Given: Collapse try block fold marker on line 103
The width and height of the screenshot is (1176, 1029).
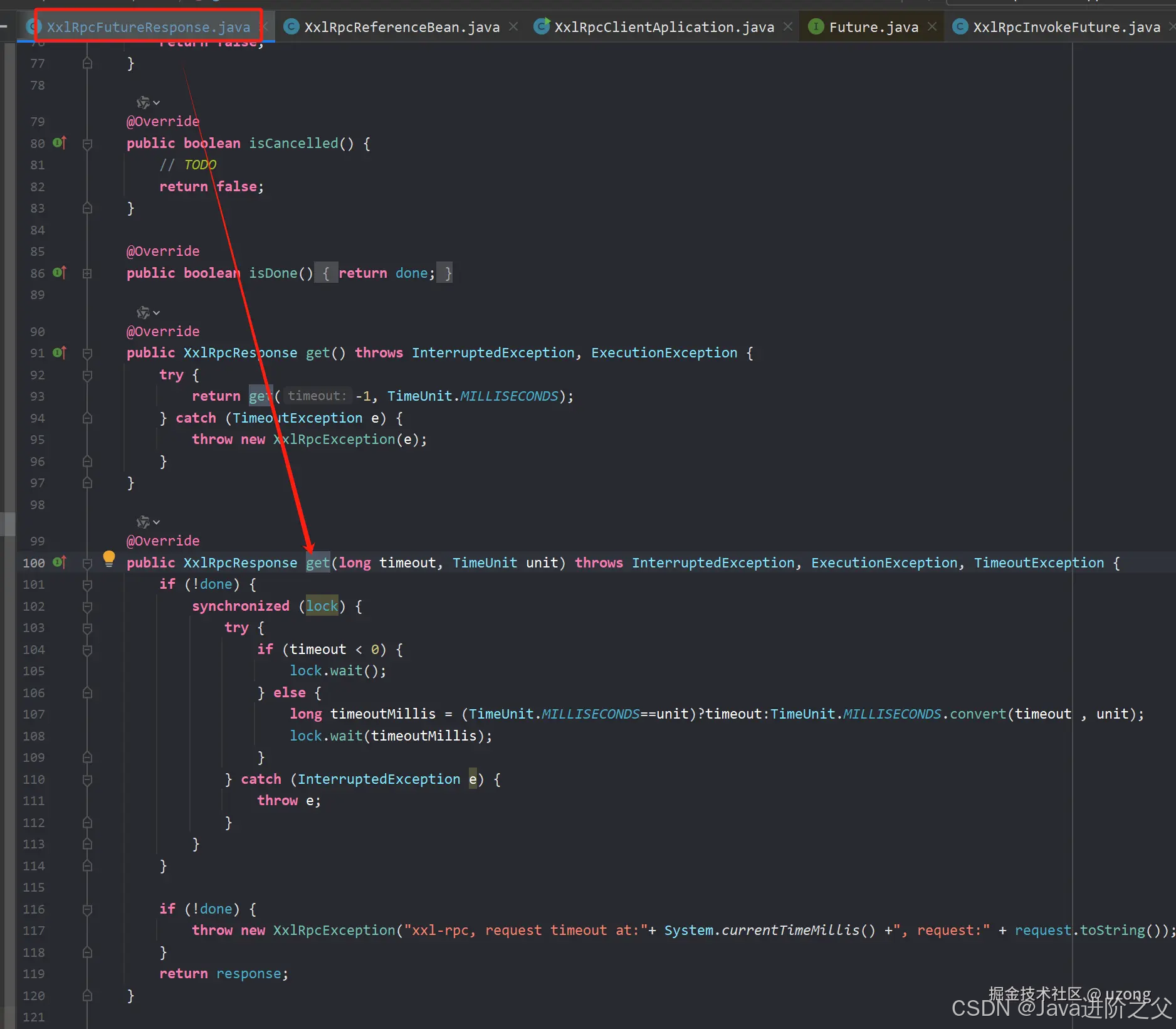Looking at the screenshot, I should (x=87, y=628).
